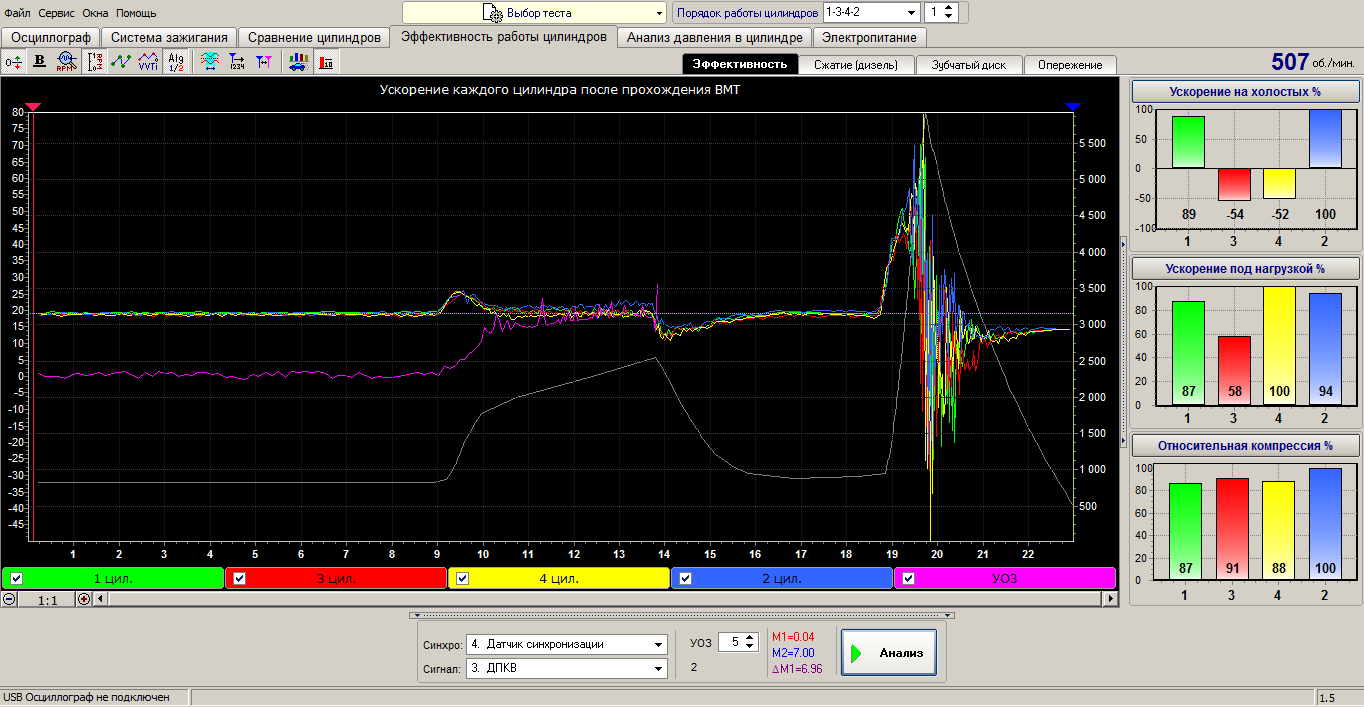This screenshot has height=707, width=1364.
Task: Switch to the Сравнение цилиндров tab
Action: pyautogui.click(x=314, y=38)
